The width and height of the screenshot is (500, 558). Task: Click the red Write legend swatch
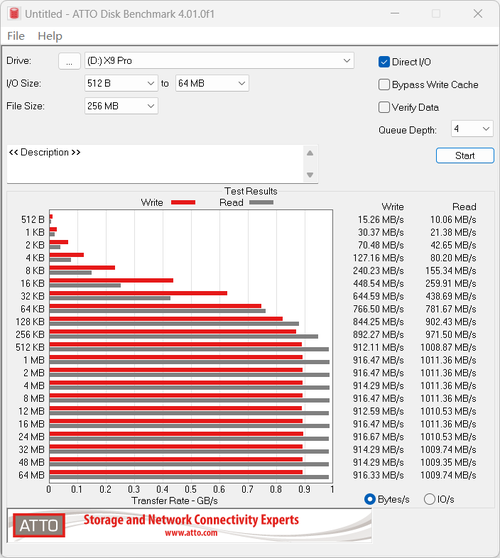[183, 202]
